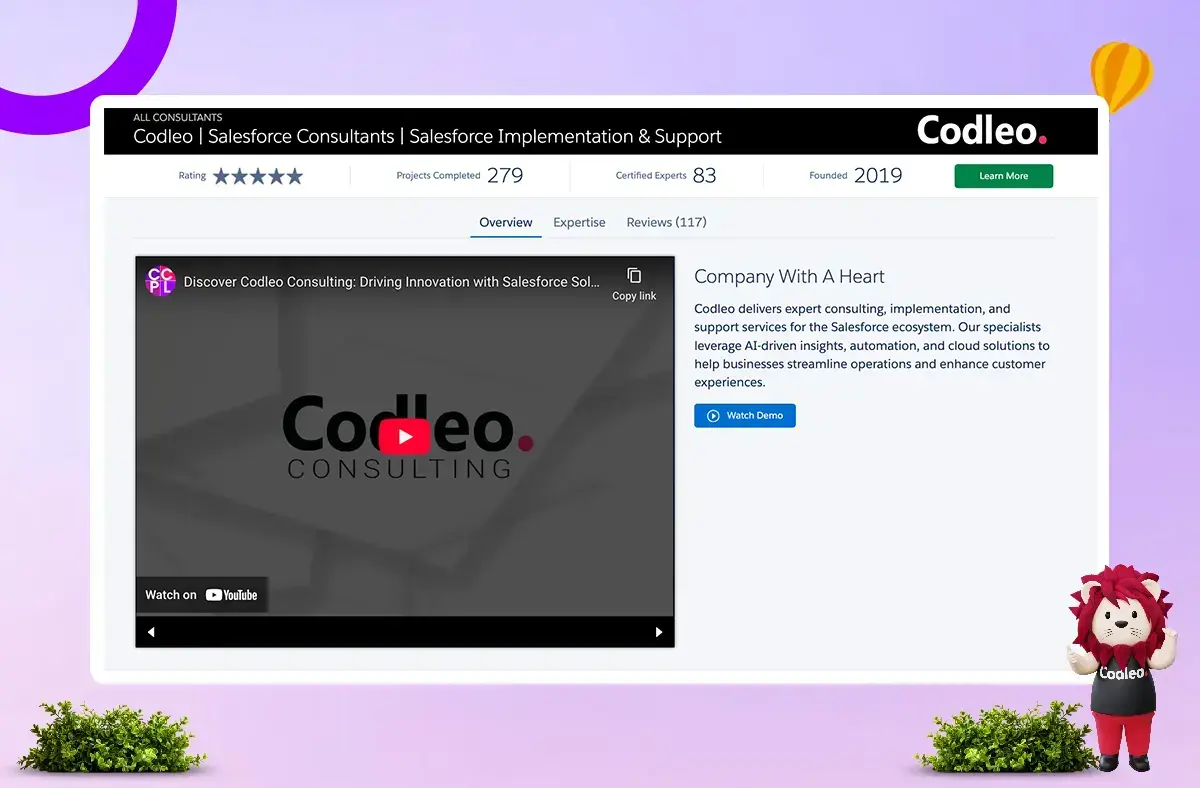Open the ALL CONSULTANTS breadcrumb link

177,117
